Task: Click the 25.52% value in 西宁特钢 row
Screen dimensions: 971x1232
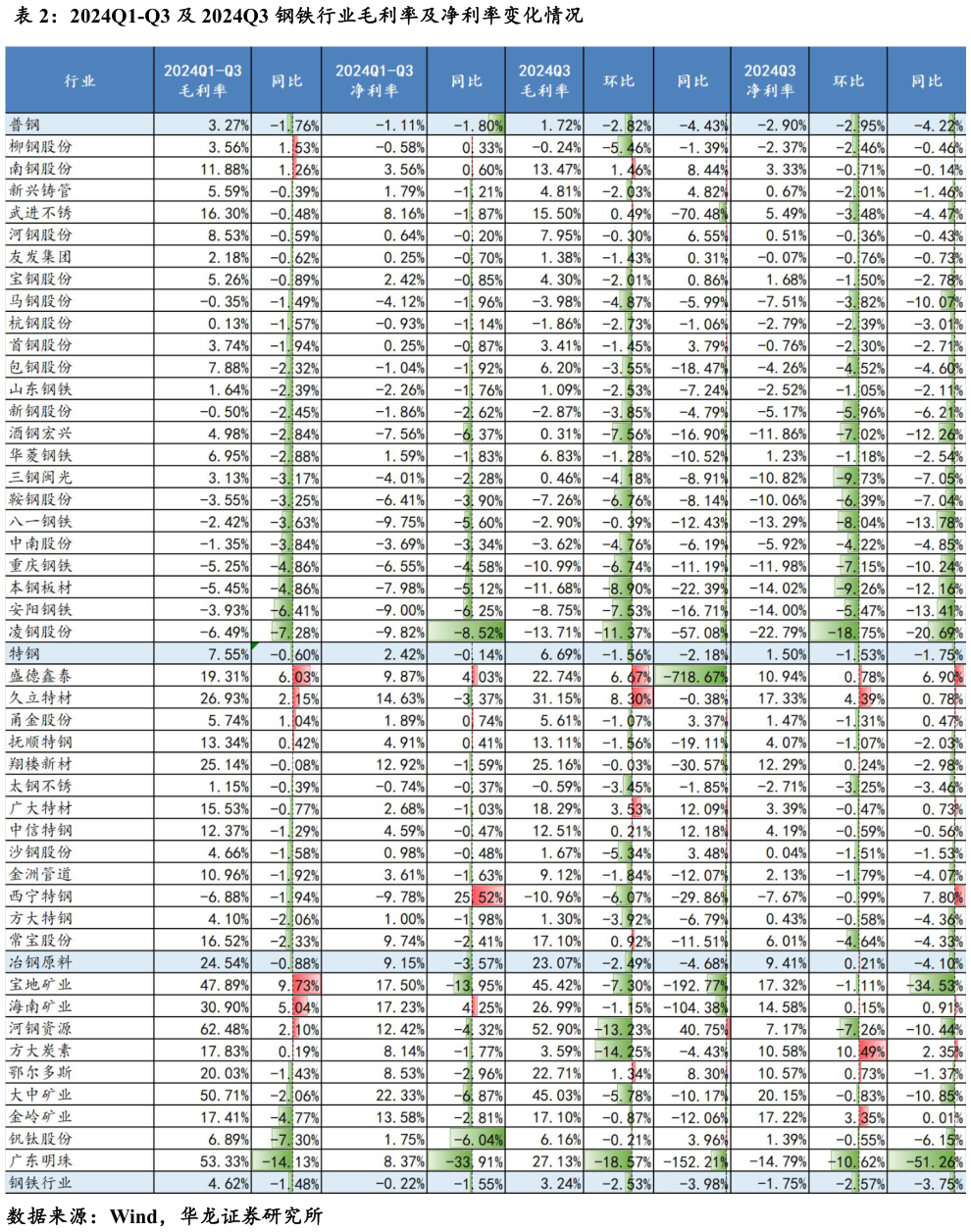Action: pyautogui.click(x=466, y=897)
